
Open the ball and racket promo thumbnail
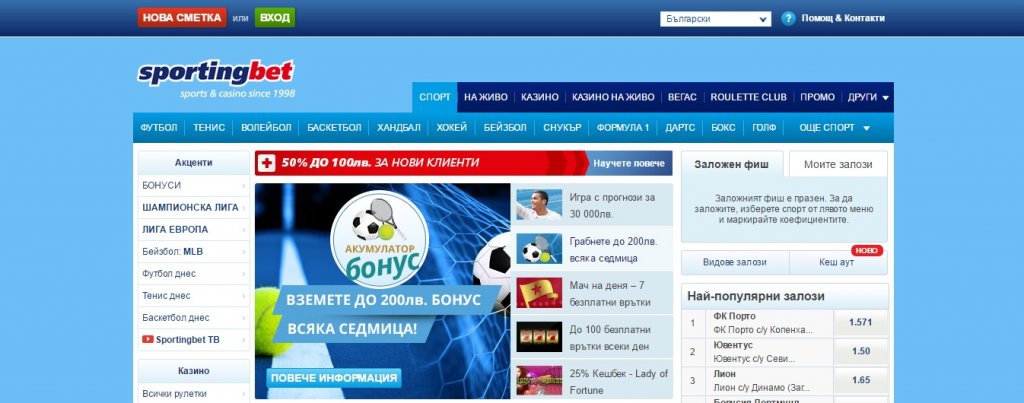539,249
